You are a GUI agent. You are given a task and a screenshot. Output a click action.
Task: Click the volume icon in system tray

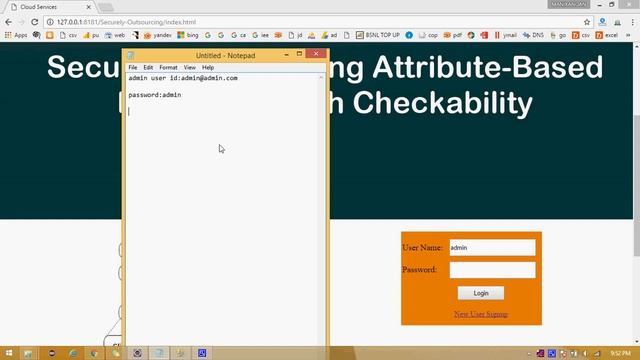pos(585,353)
